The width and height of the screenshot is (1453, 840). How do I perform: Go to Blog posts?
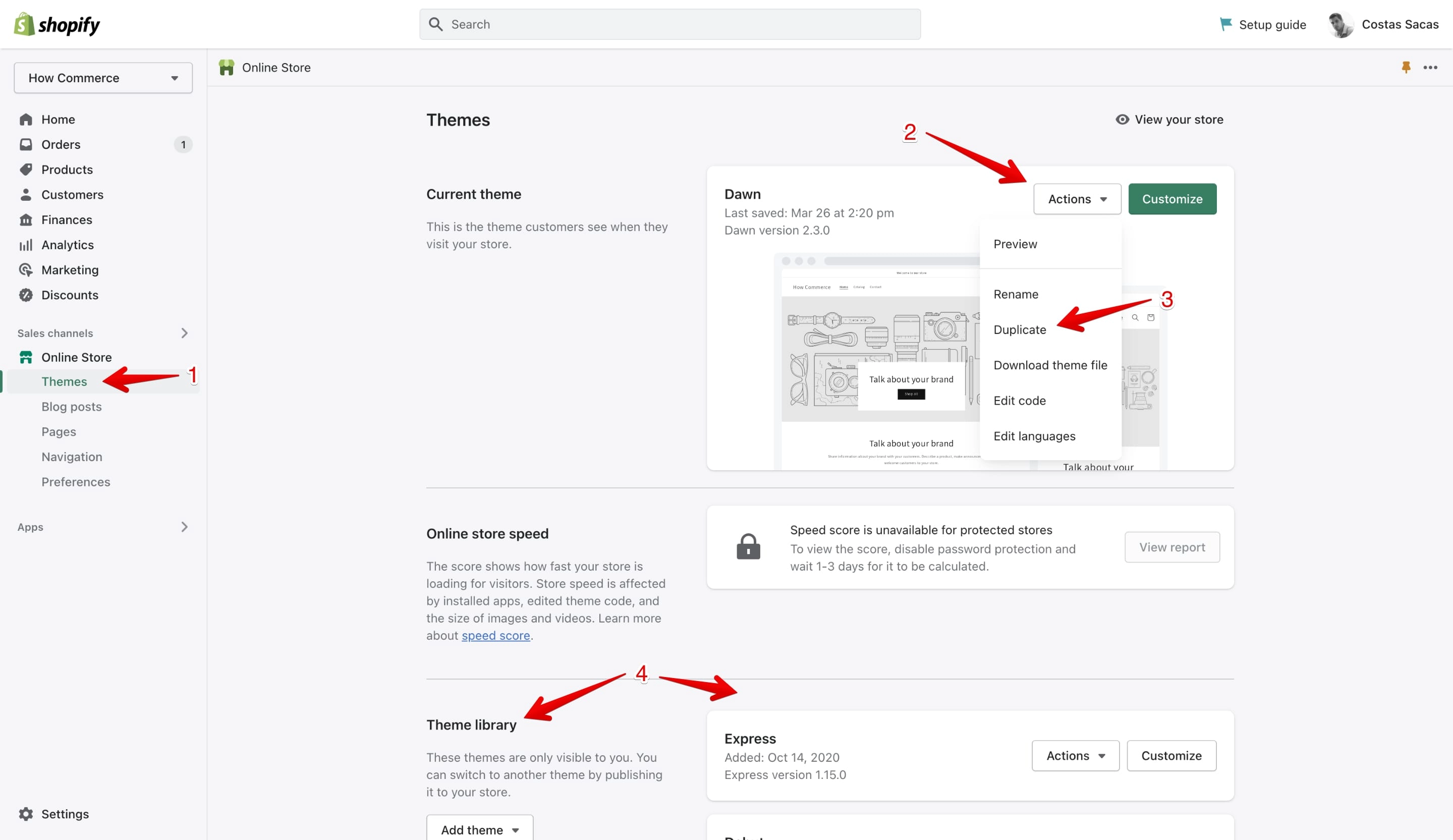72,407
